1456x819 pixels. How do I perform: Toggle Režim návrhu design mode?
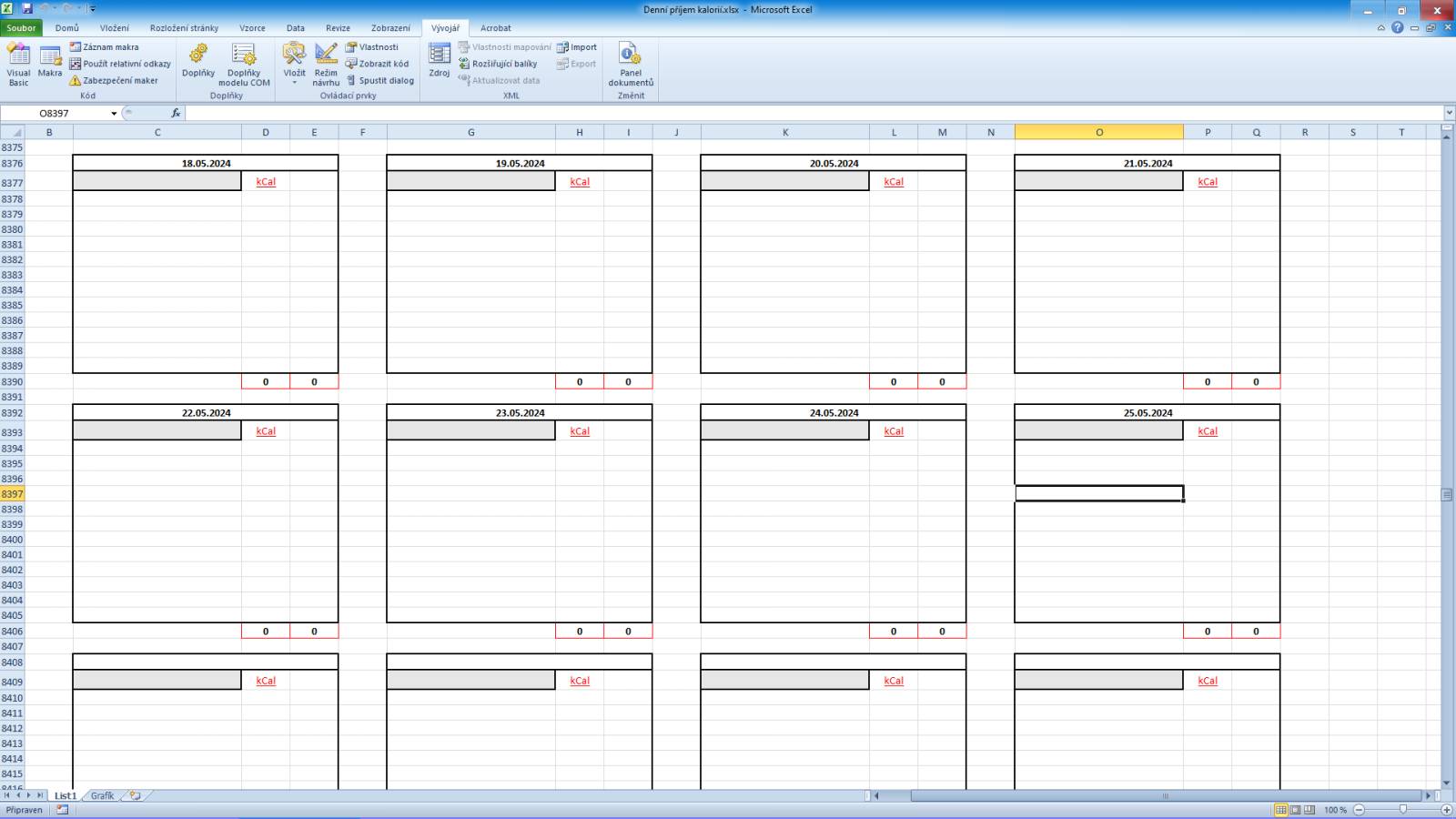click(326, 64)
